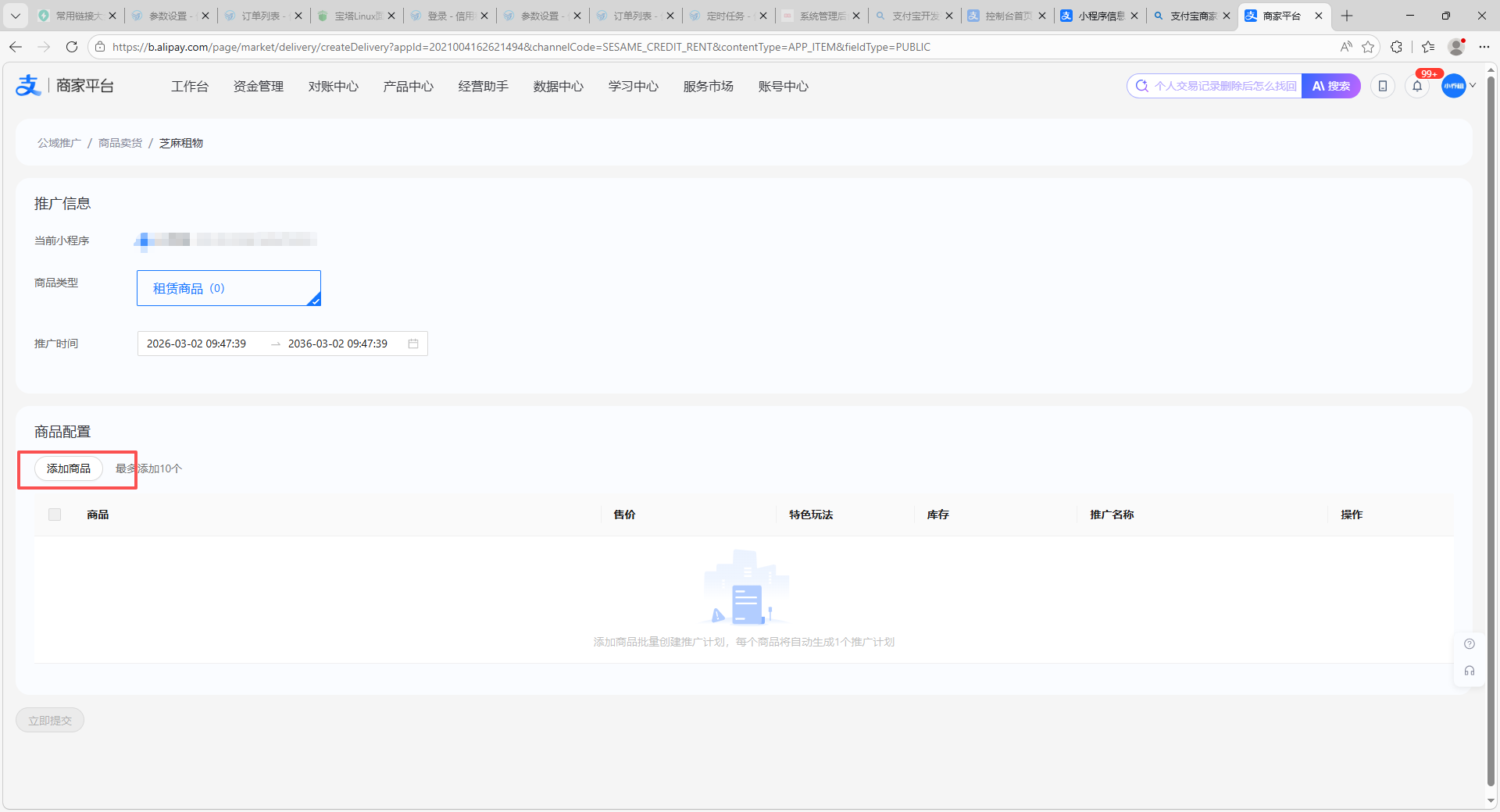Toggle the select-all checkbox in product table
1500x812 pixels.
pyautogui.click(x=55, y=515)
